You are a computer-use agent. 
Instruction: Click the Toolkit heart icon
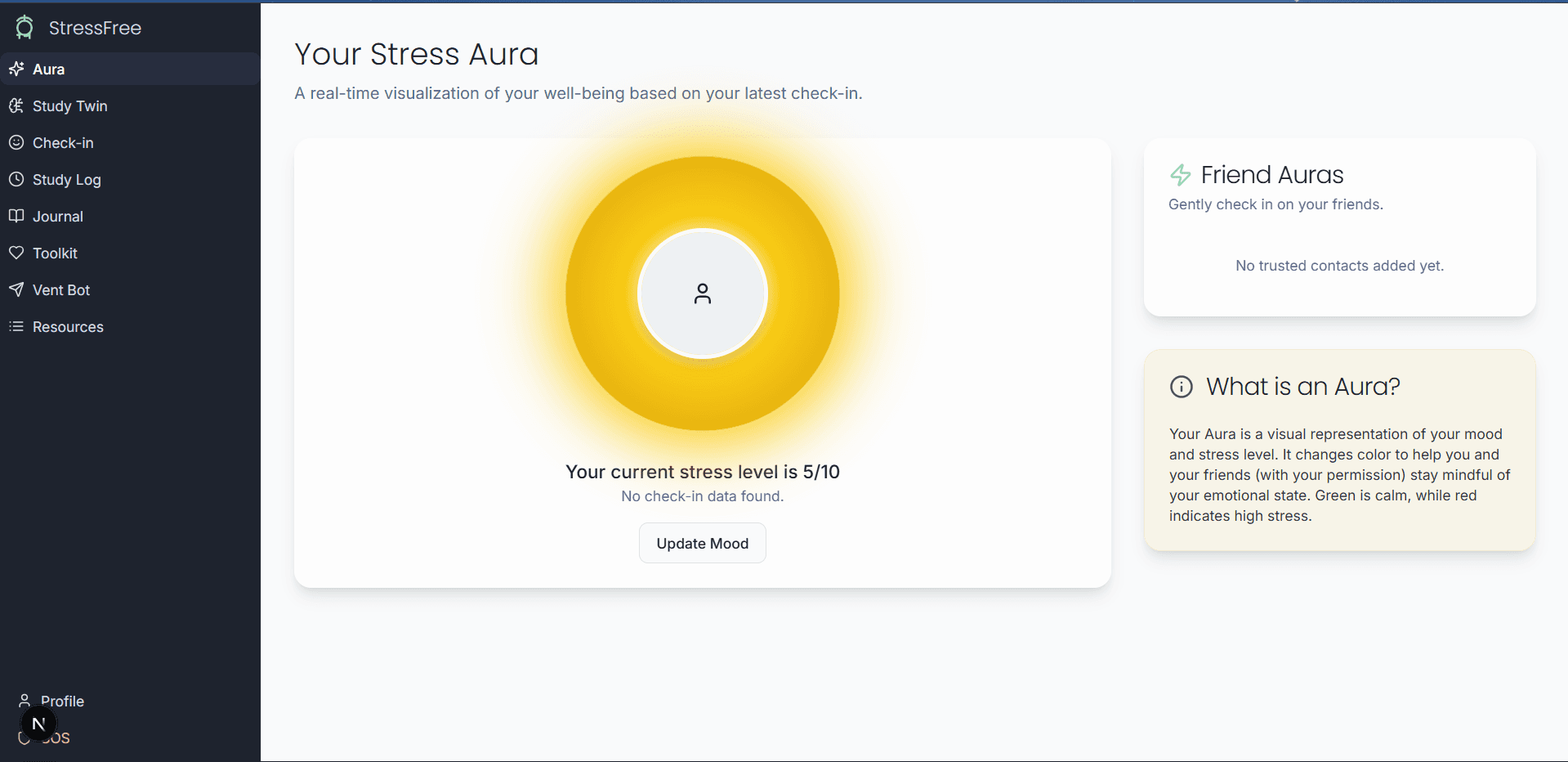[x=16, y=253]
